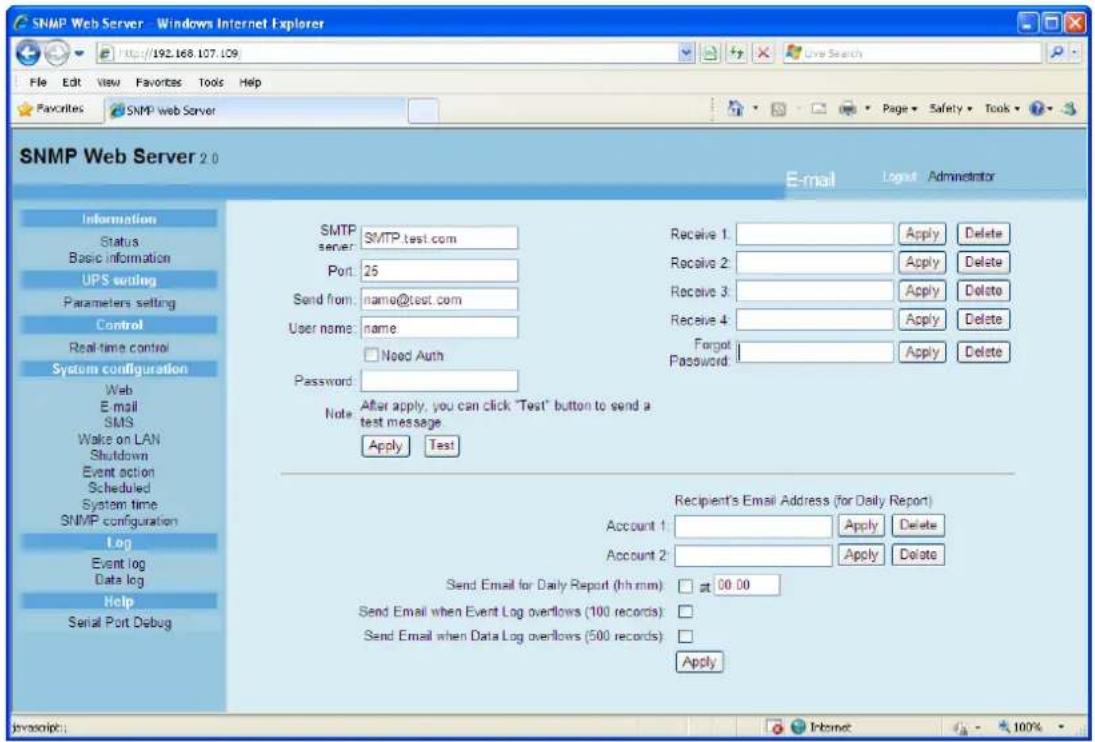This screenshot has height=742, width=1095.
Task: Click Delete for Receive 2
Action: coord(983,262)
